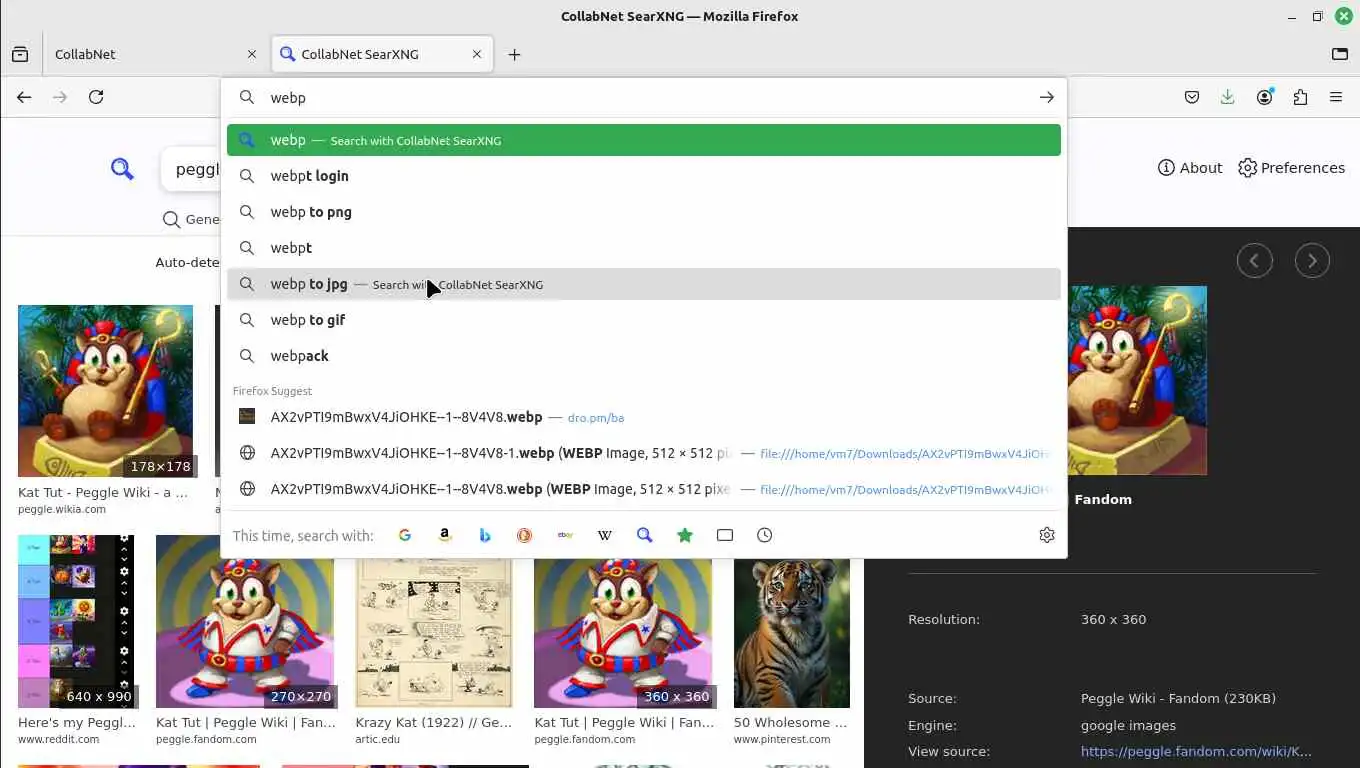
Task: Open peggle.fandom.com view source link
Action: point(1196,751)
